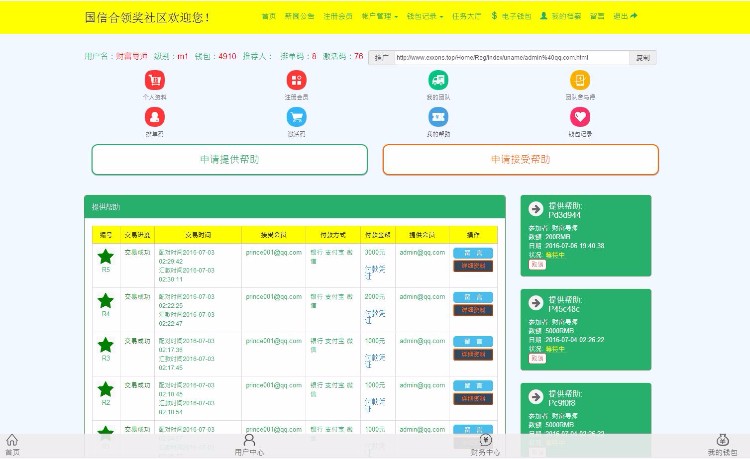Expand the 钱包记录 dropdown in top navigation
Screen dimensions: 750x459
[x=425, y=16]
